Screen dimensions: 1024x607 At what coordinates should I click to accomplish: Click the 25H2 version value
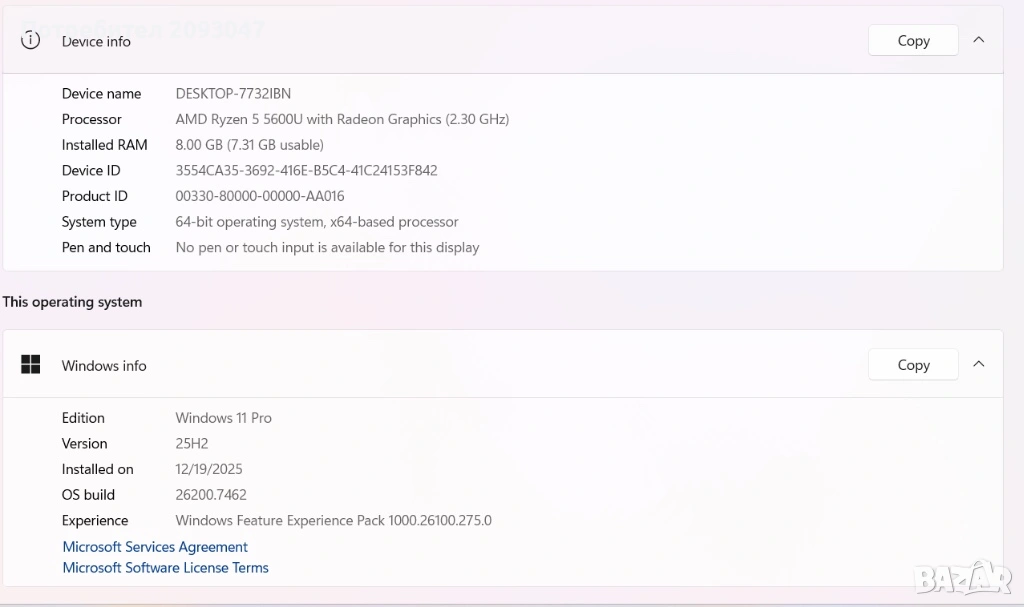(x=192, y=444)
